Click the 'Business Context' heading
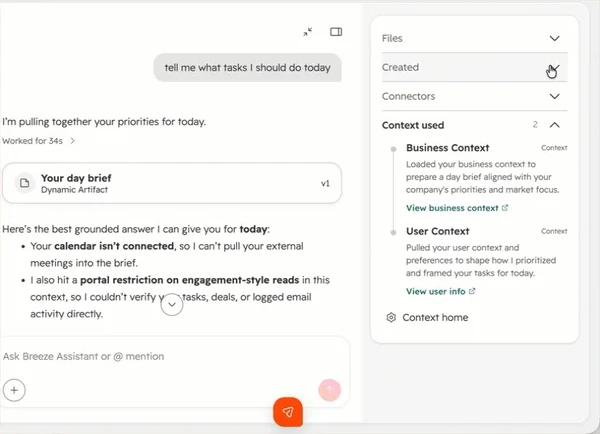Viewport: 600px width, 434px height. pyautogui.click(x=447, y=148)
